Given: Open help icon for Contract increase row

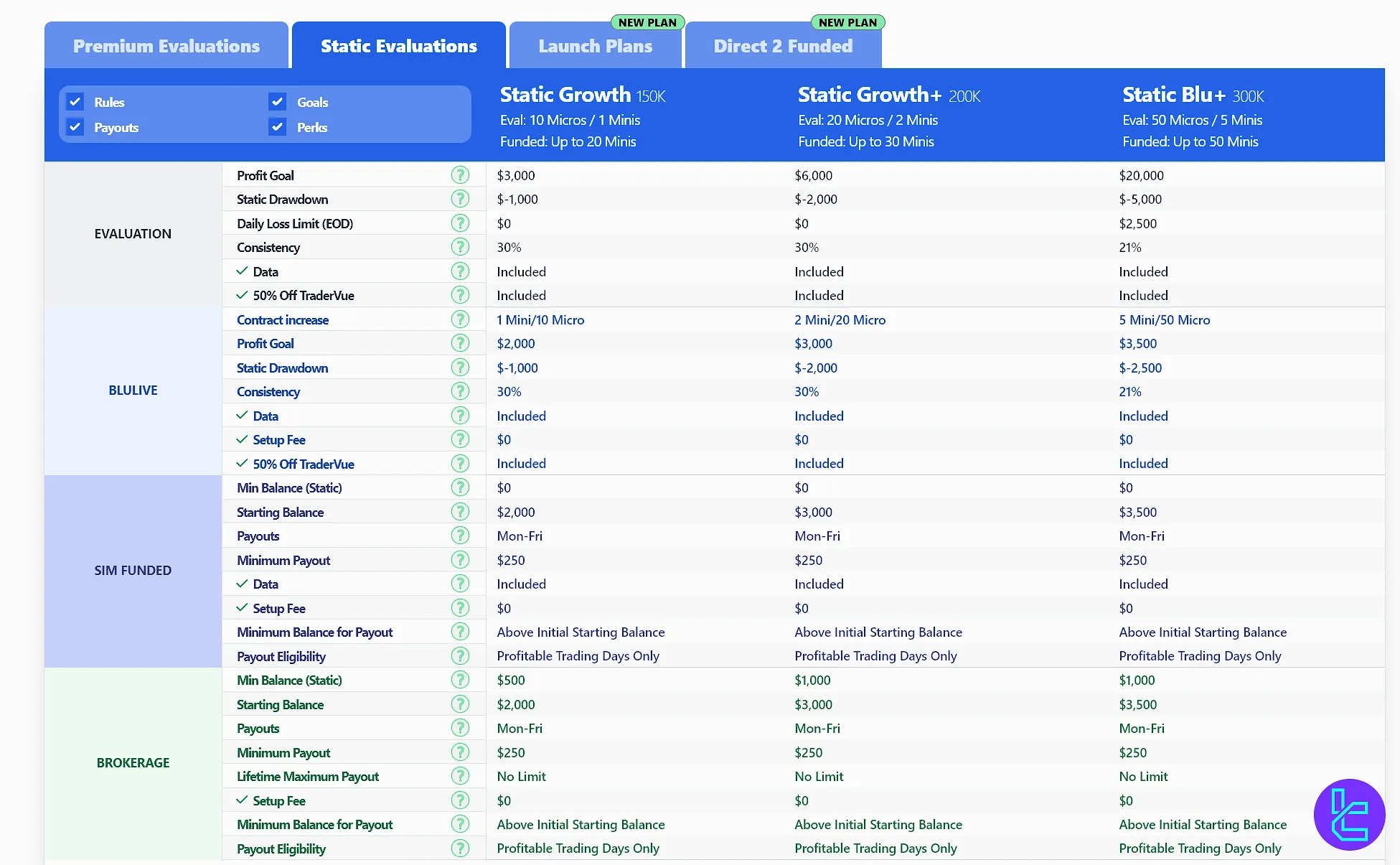Looking at the screenshot, I should (460, 319).
